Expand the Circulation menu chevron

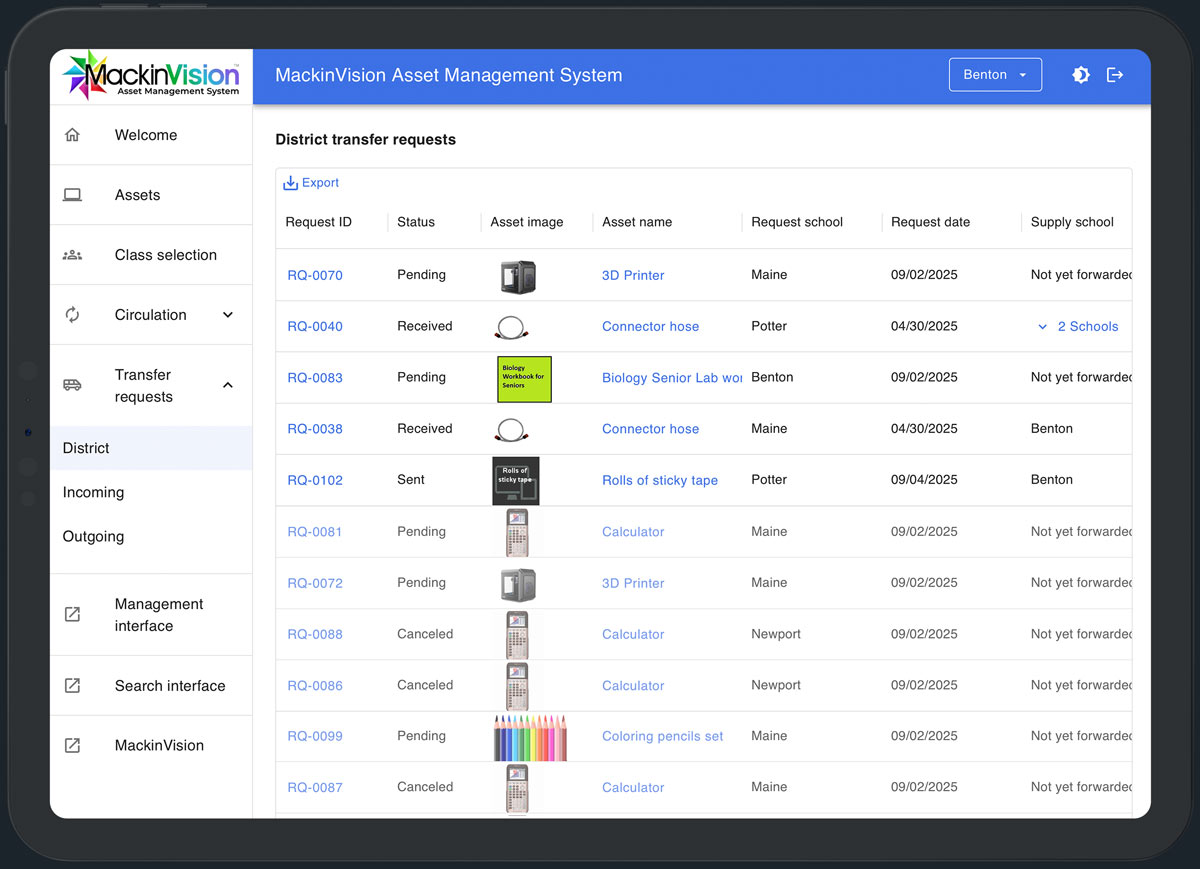pyautogui.click(x=228, y=315)
